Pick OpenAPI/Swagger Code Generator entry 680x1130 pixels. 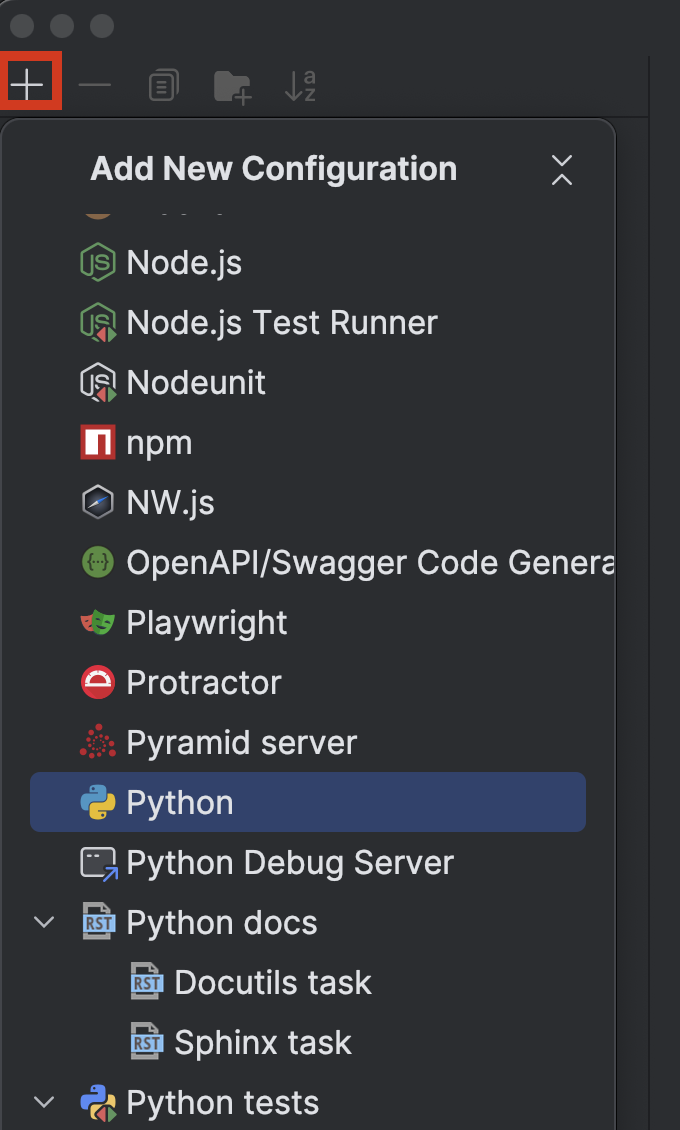(308, 562)
